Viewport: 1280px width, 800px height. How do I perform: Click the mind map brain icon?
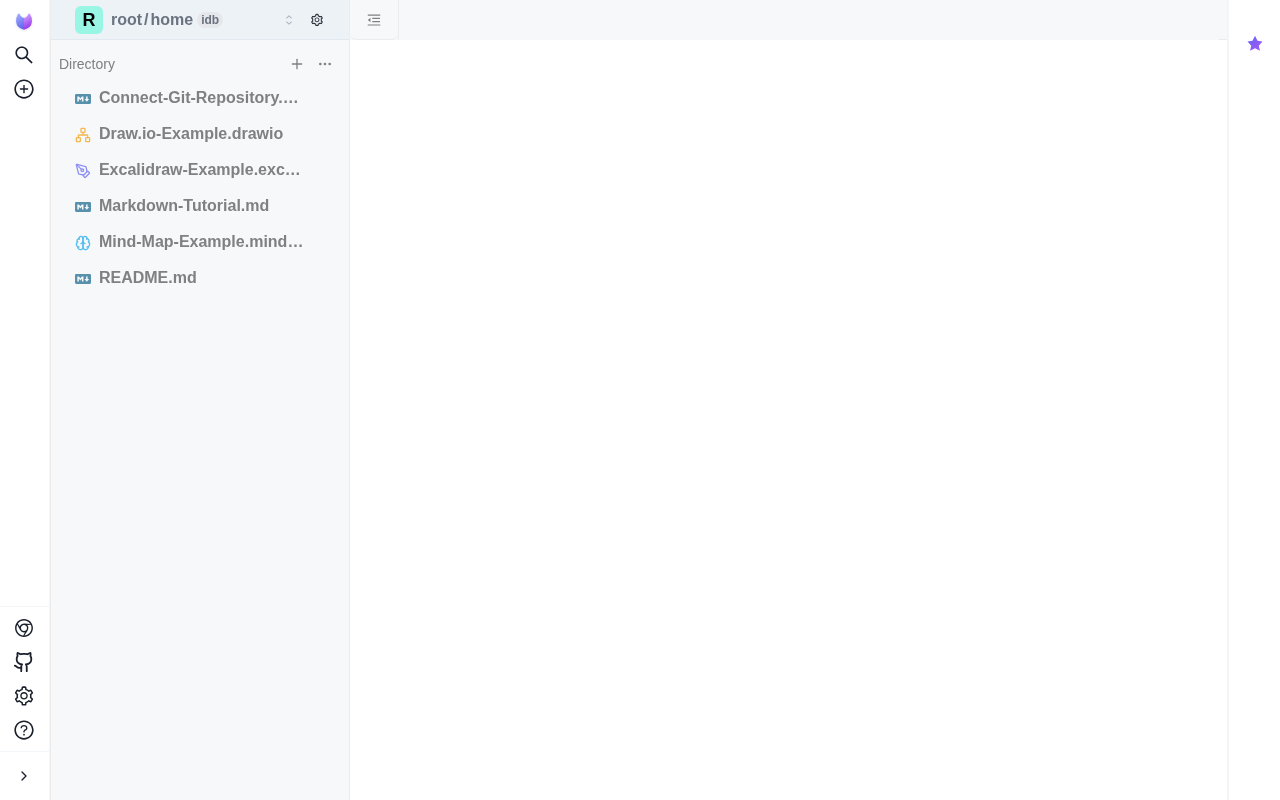[x=83, y=243]
